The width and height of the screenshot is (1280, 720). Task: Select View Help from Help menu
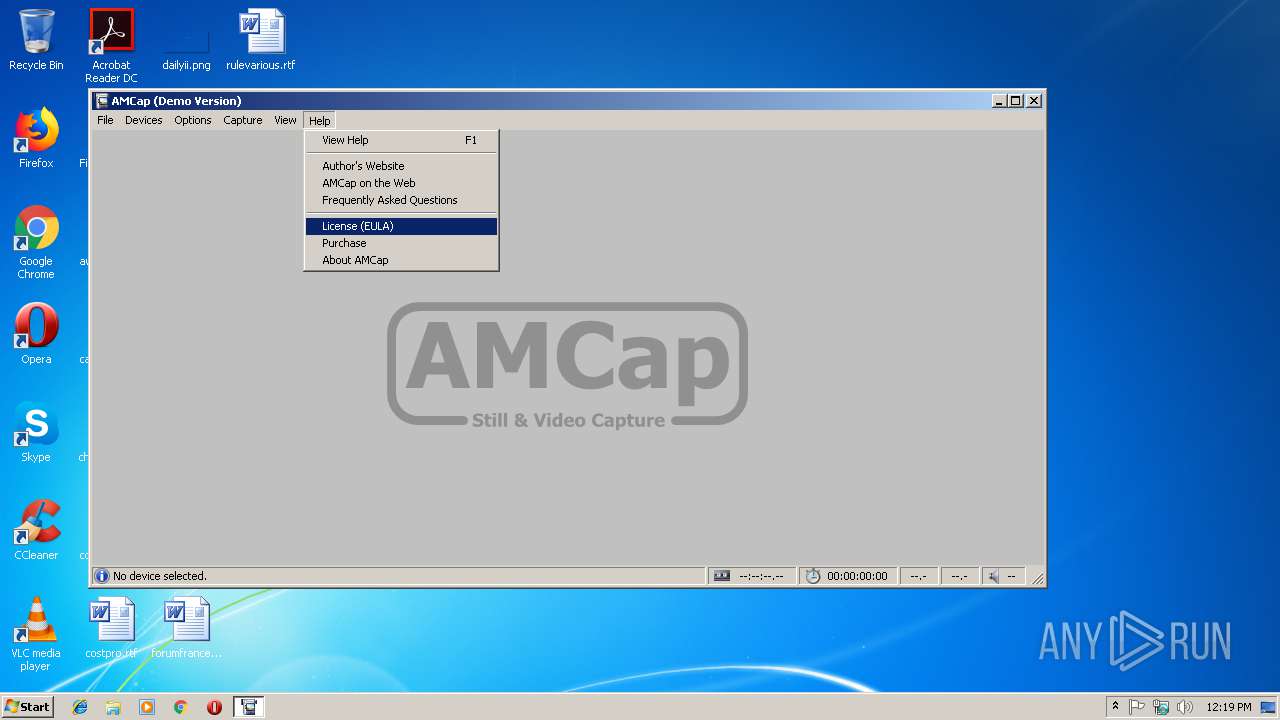pos(401,140)
